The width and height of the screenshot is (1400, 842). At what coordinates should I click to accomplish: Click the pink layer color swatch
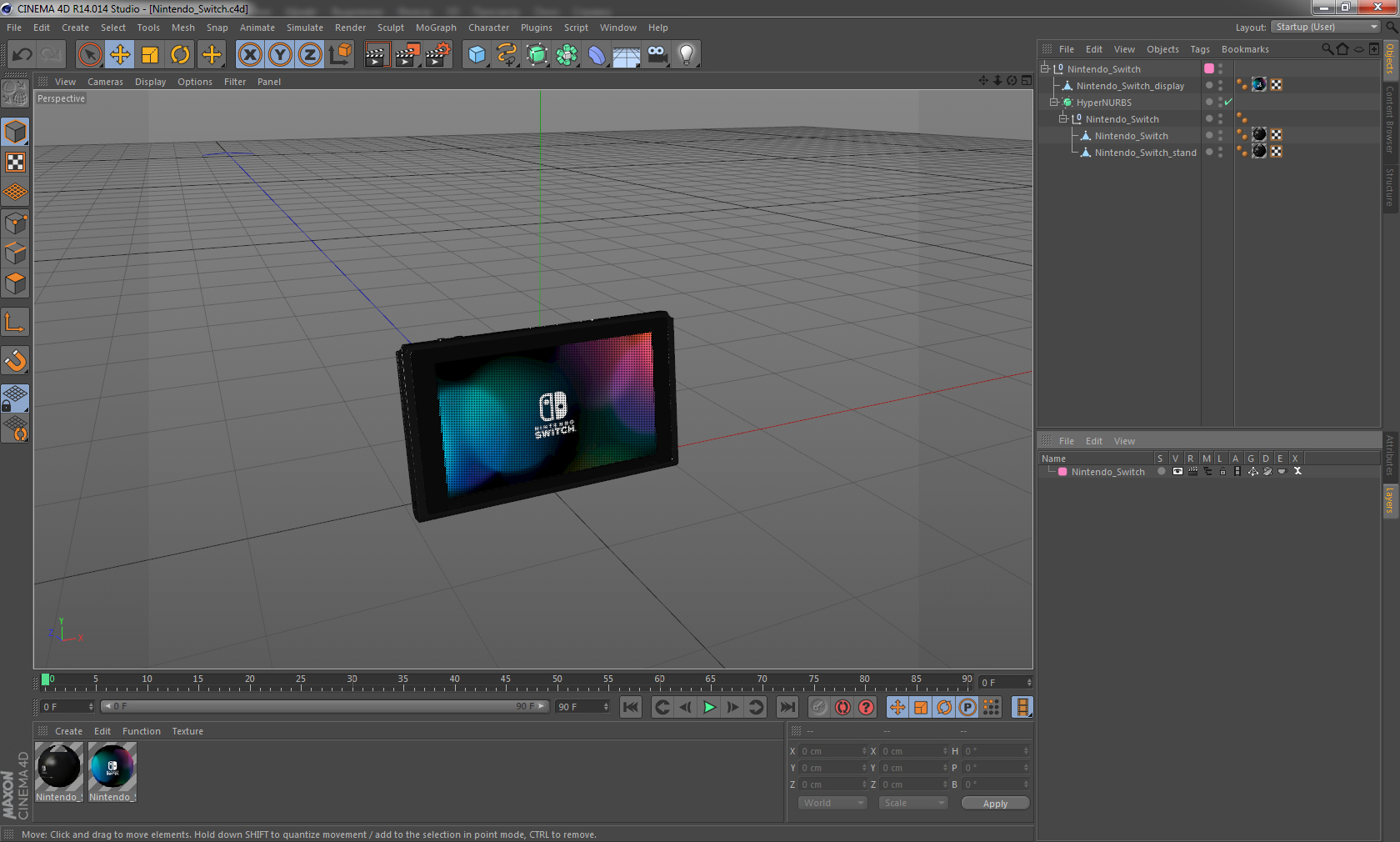1062,472
